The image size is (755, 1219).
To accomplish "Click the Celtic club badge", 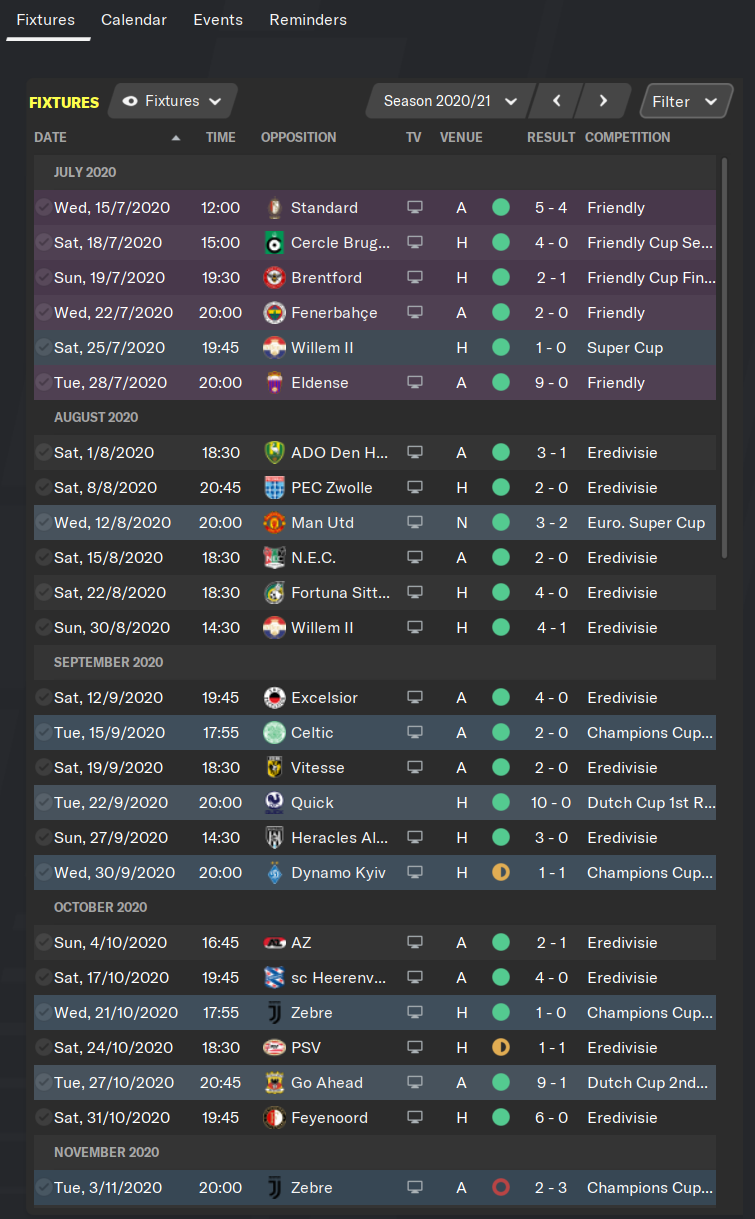I will point(275,733).
